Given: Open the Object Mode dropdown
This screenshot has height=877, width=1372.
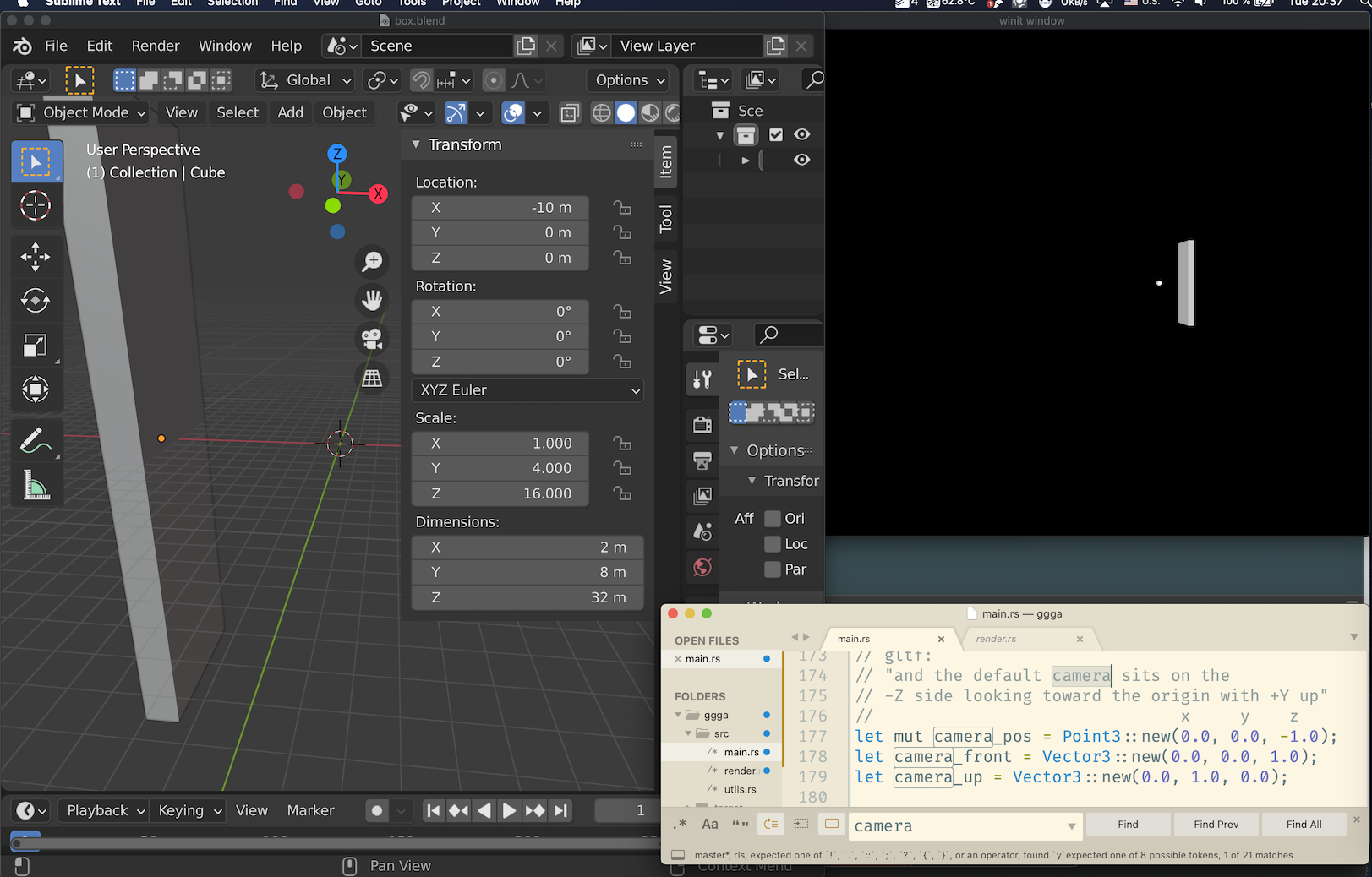Looking at the screenshot, I should (81, 112).
